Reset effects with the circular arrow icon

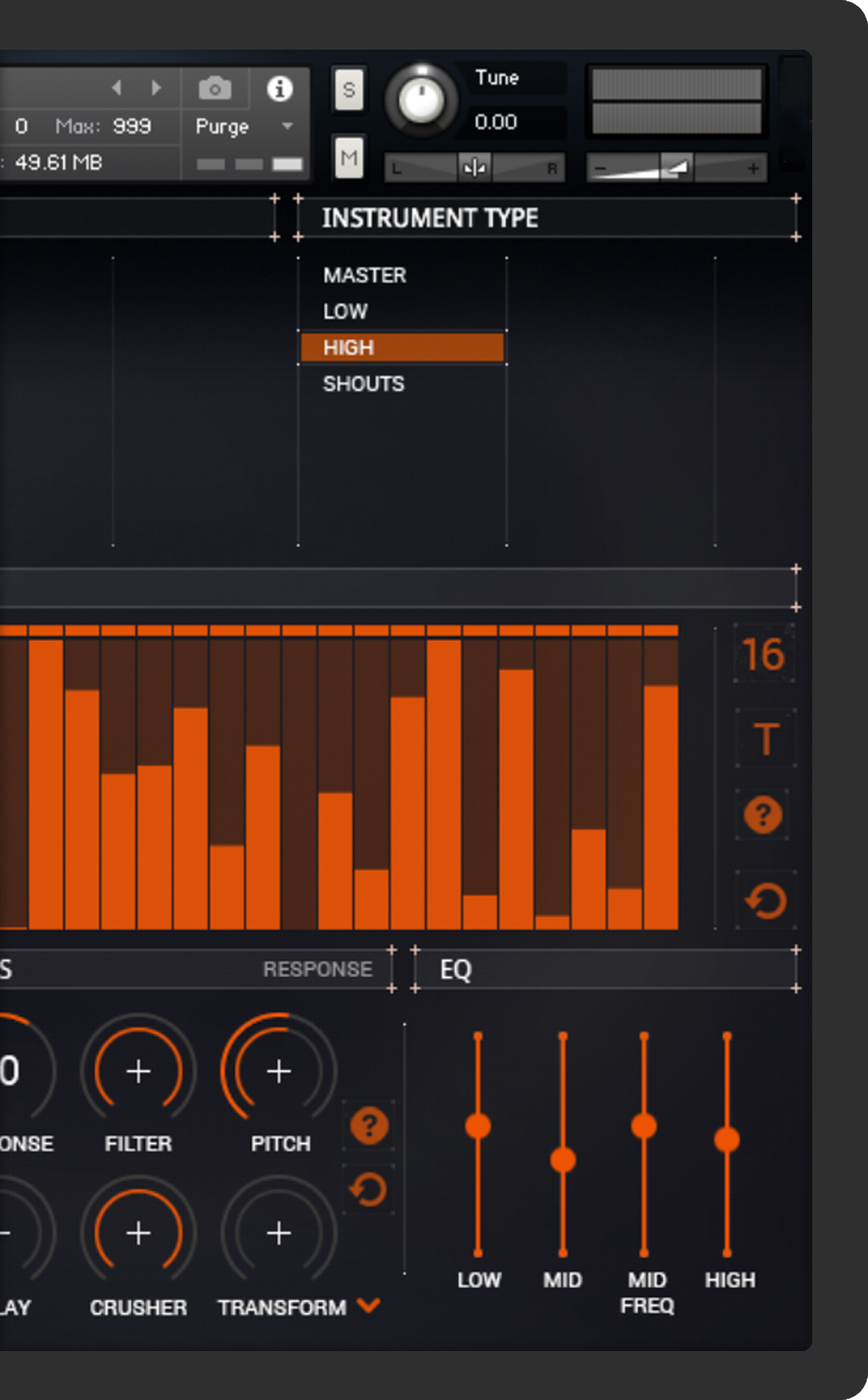tap(369, 1190)
